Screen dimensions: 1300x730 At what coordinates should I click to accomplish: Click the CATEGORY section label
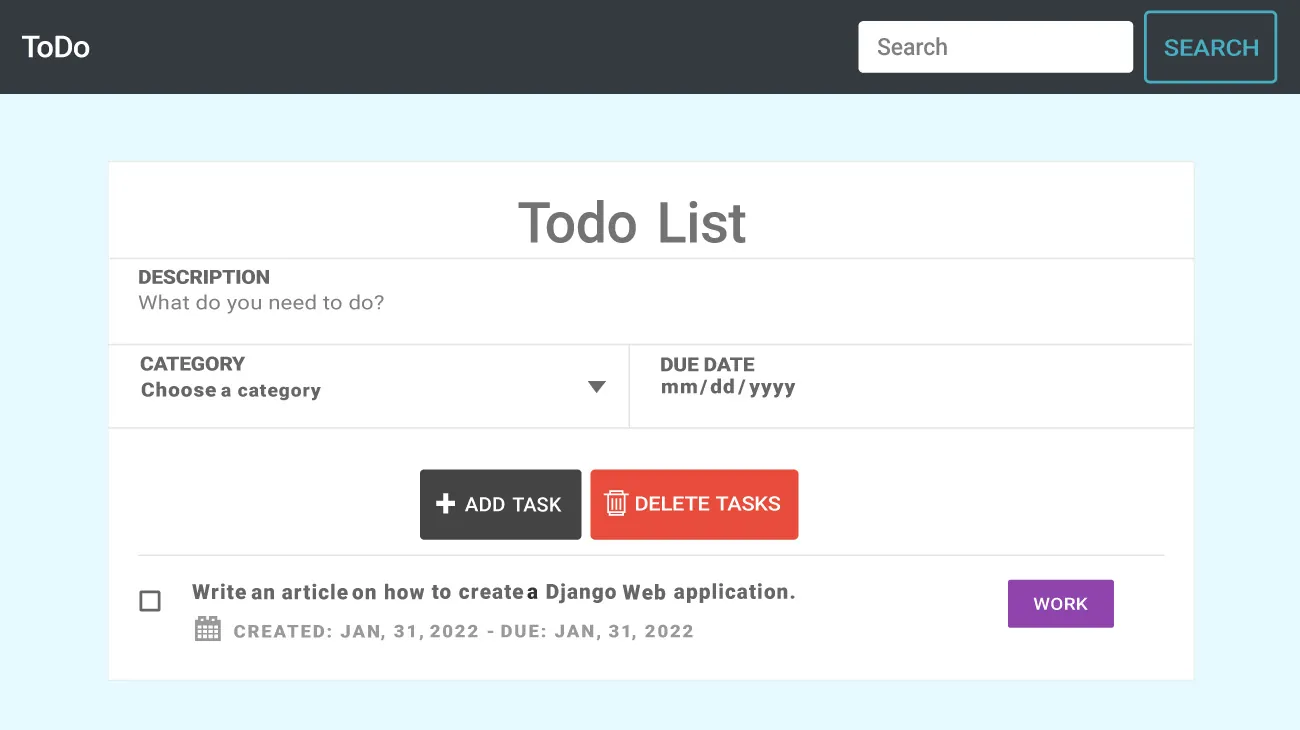pyautogui.click(x=193, y=364)
